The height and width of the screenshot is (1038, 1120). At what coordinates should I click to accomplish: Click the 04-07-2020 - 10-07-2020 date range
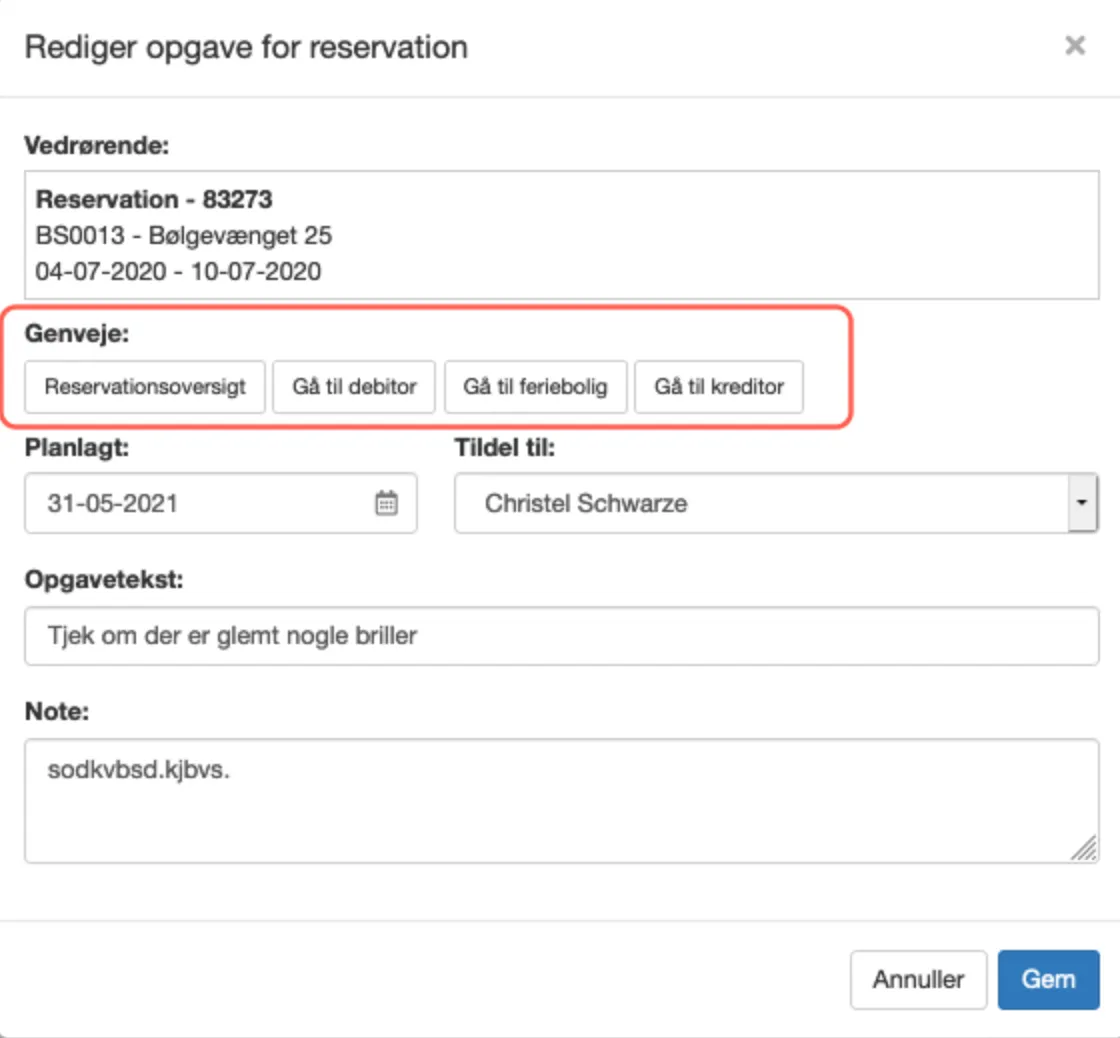pos(179,271)
